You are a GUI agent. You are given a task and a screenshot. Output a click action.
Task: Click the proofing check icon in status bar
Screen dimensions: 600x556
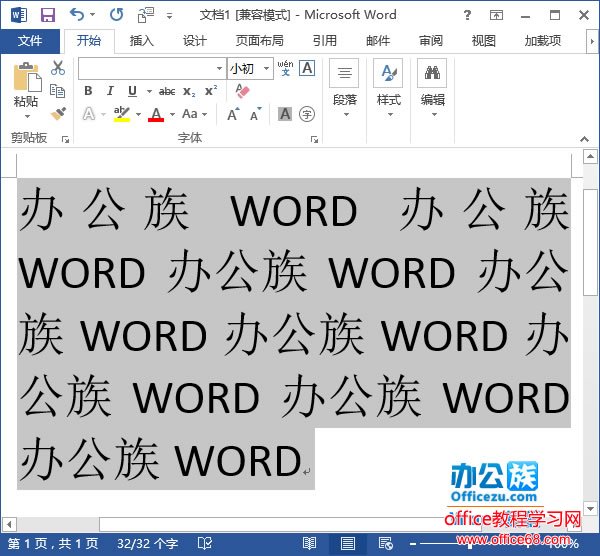coord(204,543)
